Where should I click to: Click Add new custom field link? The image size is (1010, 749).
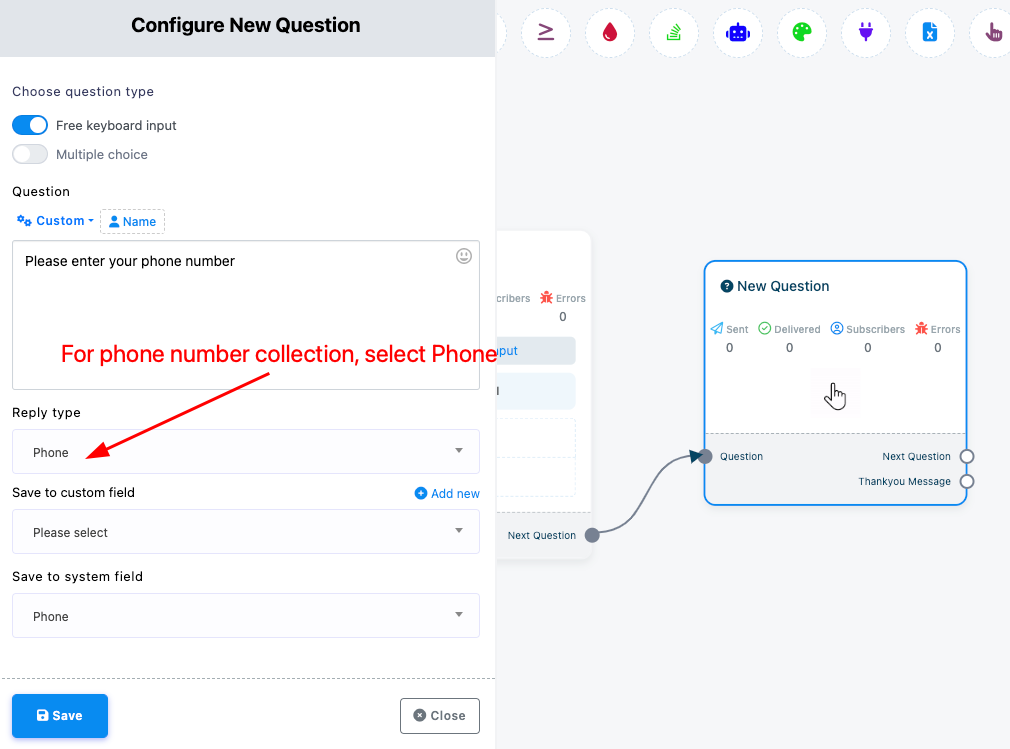click(447, 493)
